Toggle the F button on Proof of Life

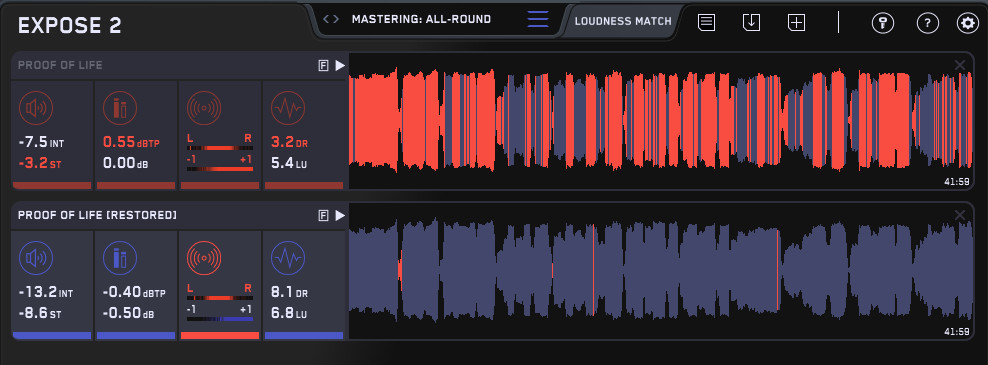pyautogui.click(x=323, y=66)
